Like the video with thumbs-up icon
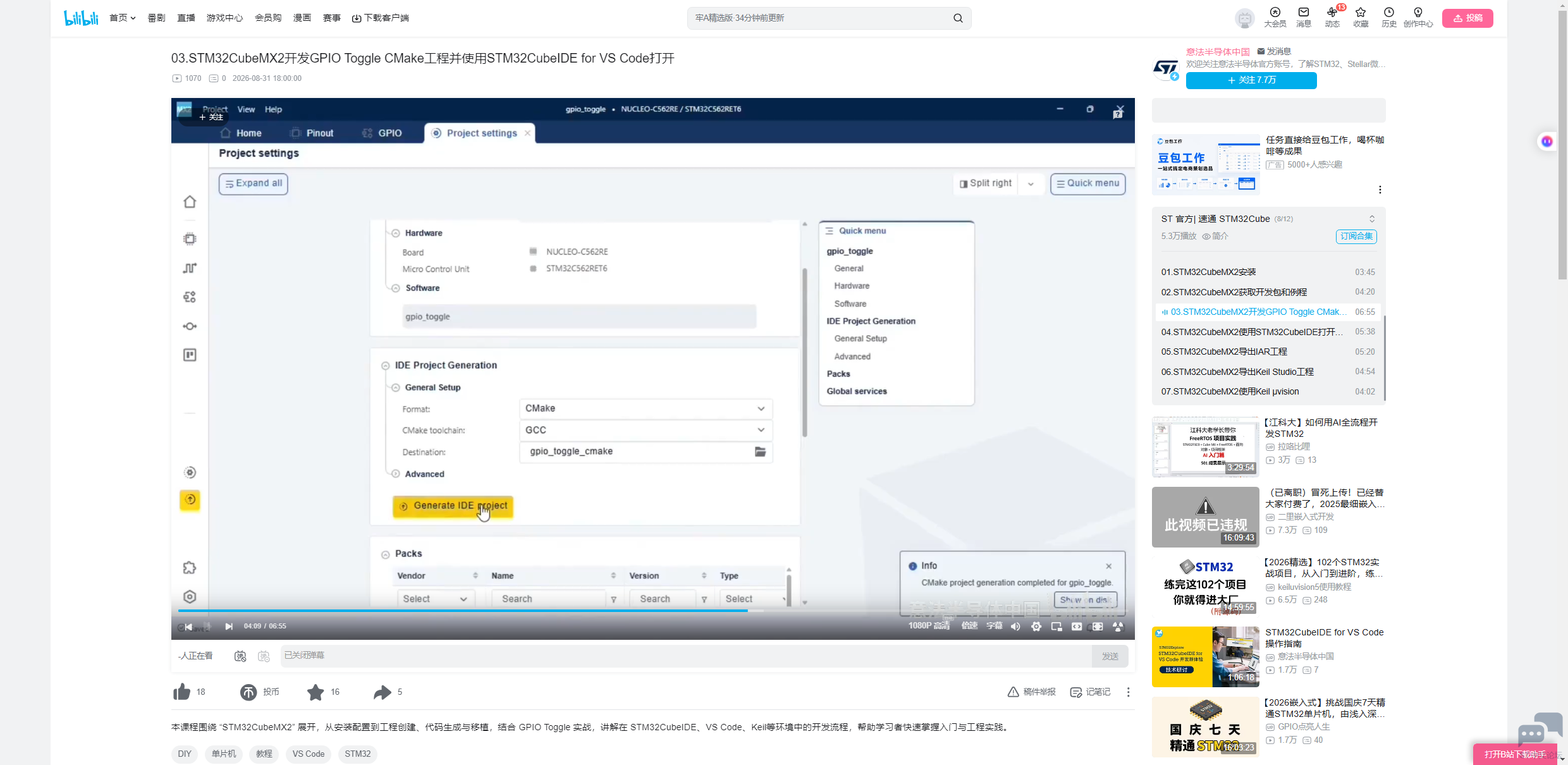Screen dimensions: 1568x765 [182, 692]
